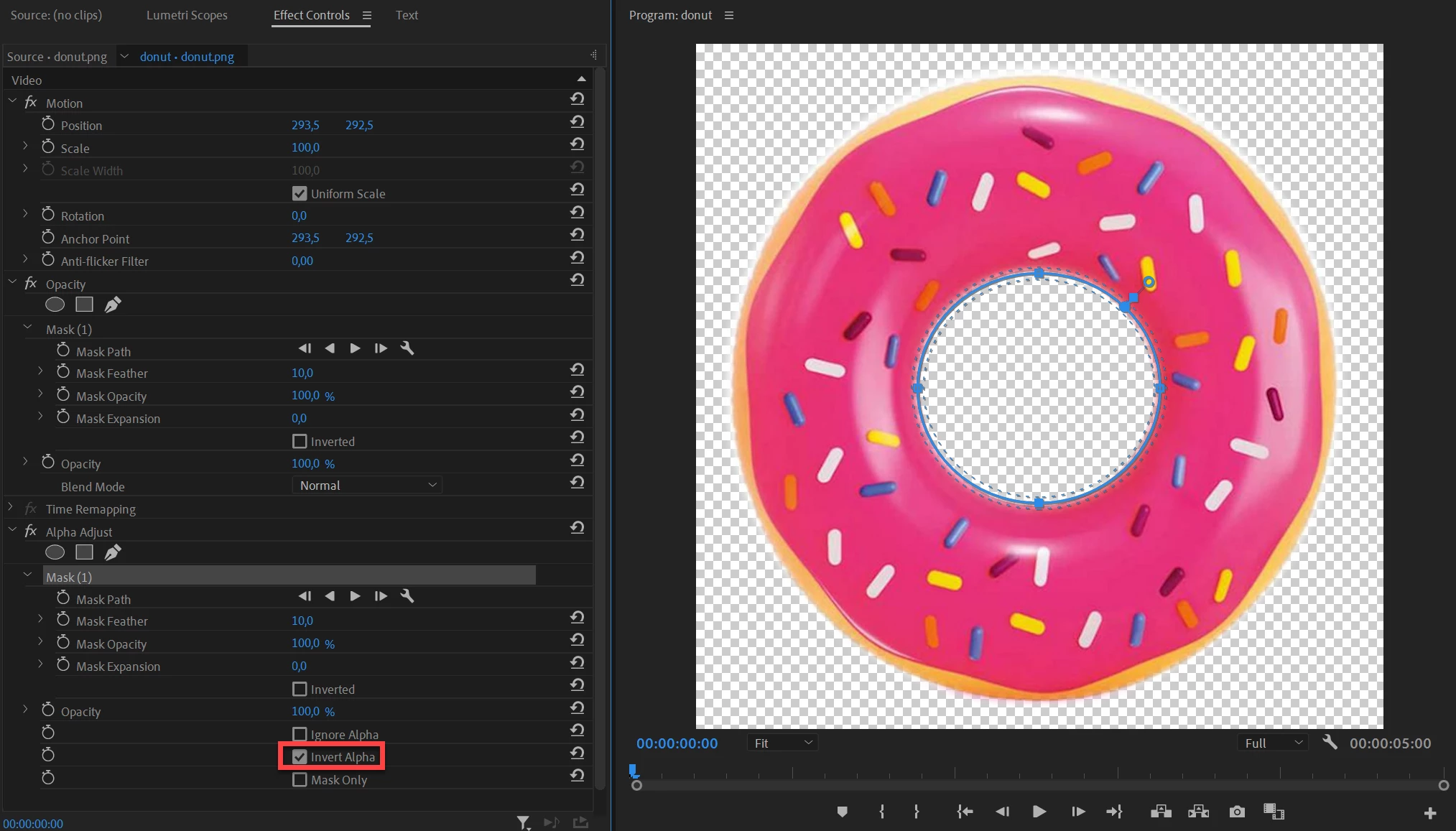This screenshot has height=831, width=1456.
Task: Open Program monitor wrench settings
Action: click(x=1330, y=743)
